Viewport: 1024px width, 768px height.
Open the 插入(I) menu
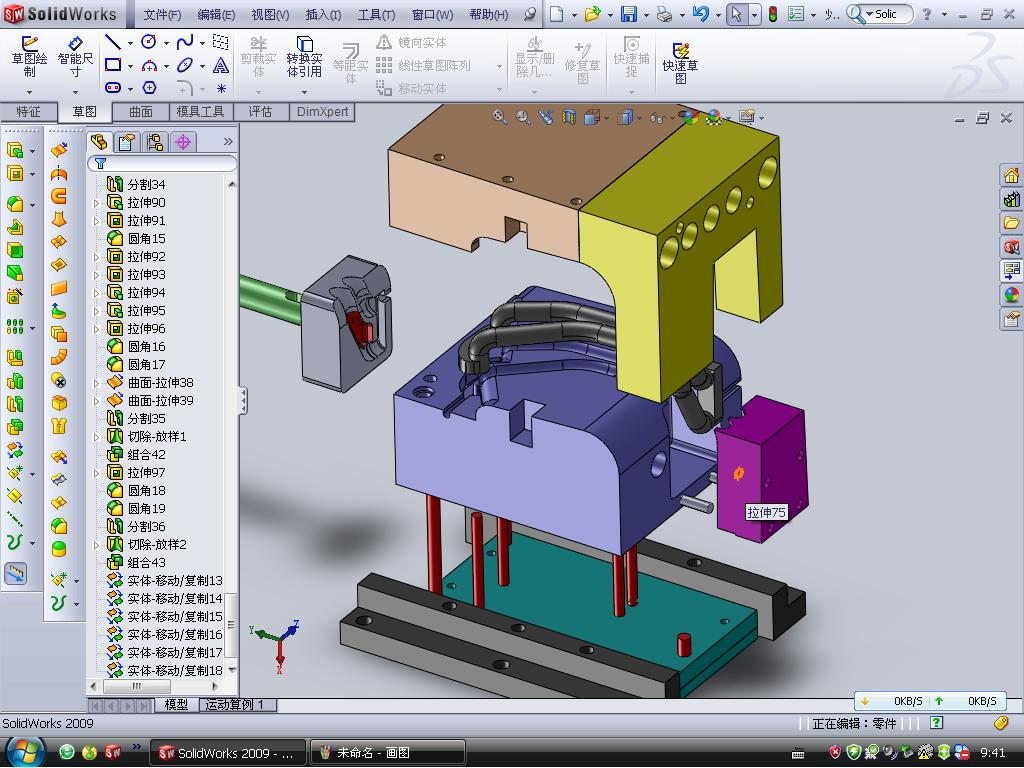point(322,15)
